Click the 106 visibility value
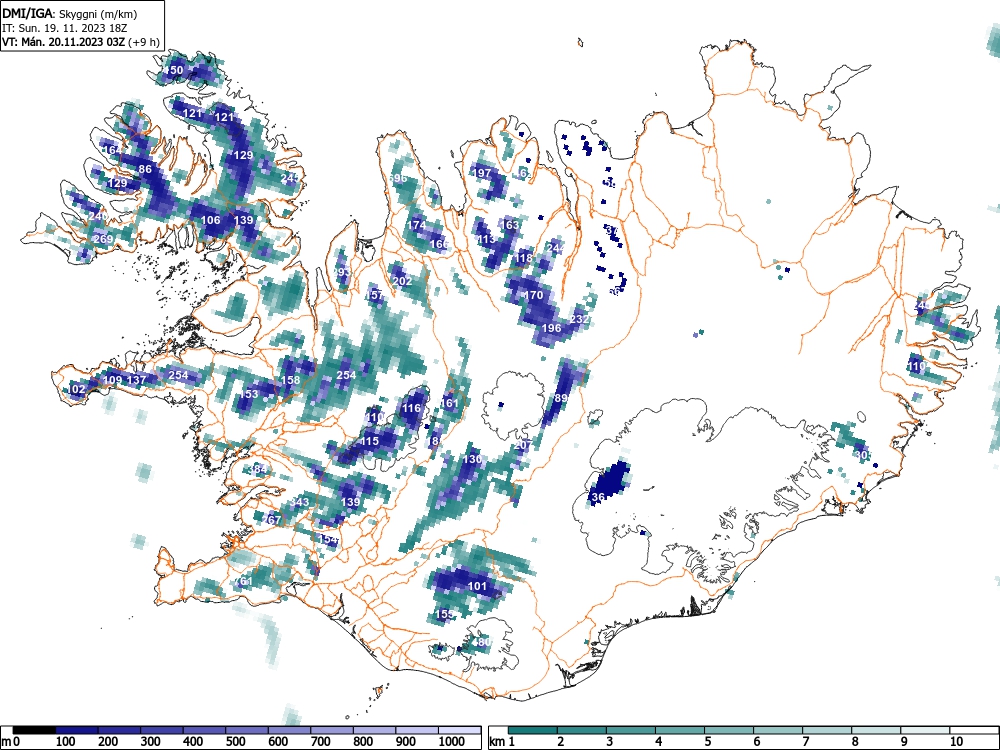1000x750 pixels. coord(210,220)
